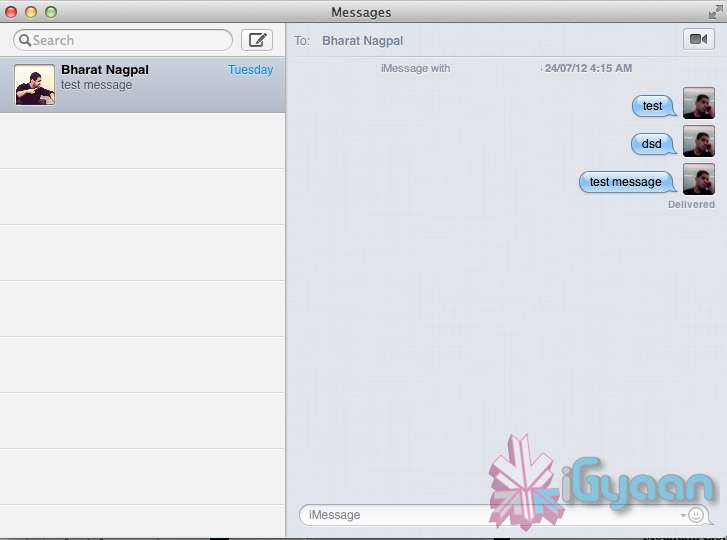Click the Tuesday timestamp on the conversation
Screen dimensions: 727x540
[250, 70]
